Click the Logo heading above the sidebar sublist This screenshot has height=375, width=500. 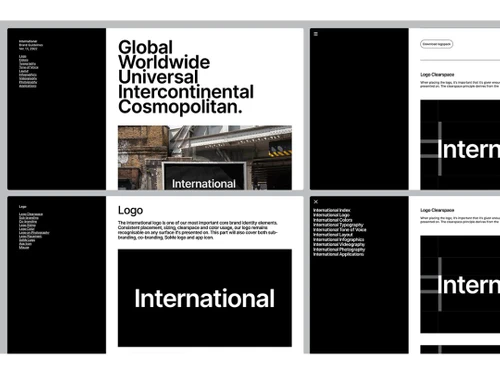coord(22,207)
